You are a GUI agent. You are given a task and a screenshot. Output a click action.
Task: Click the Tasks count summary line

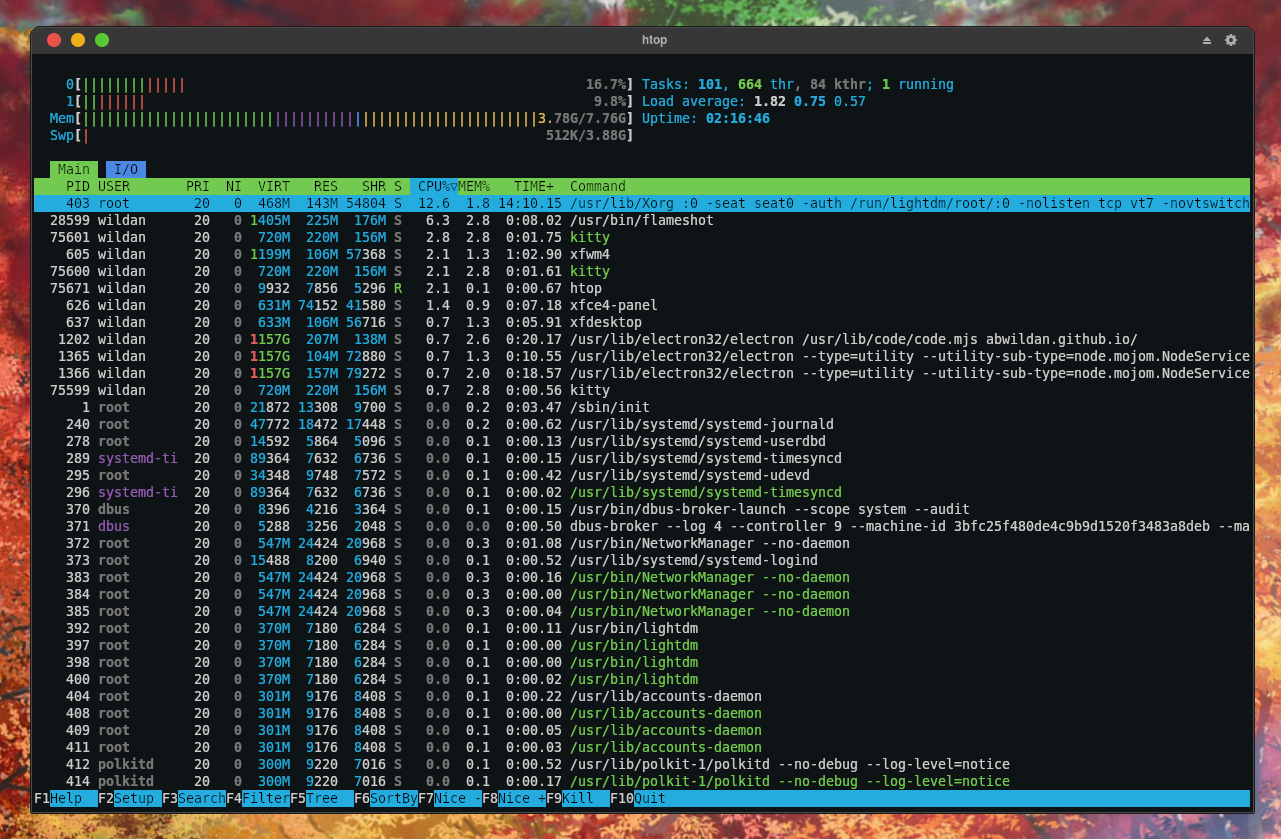798,84
